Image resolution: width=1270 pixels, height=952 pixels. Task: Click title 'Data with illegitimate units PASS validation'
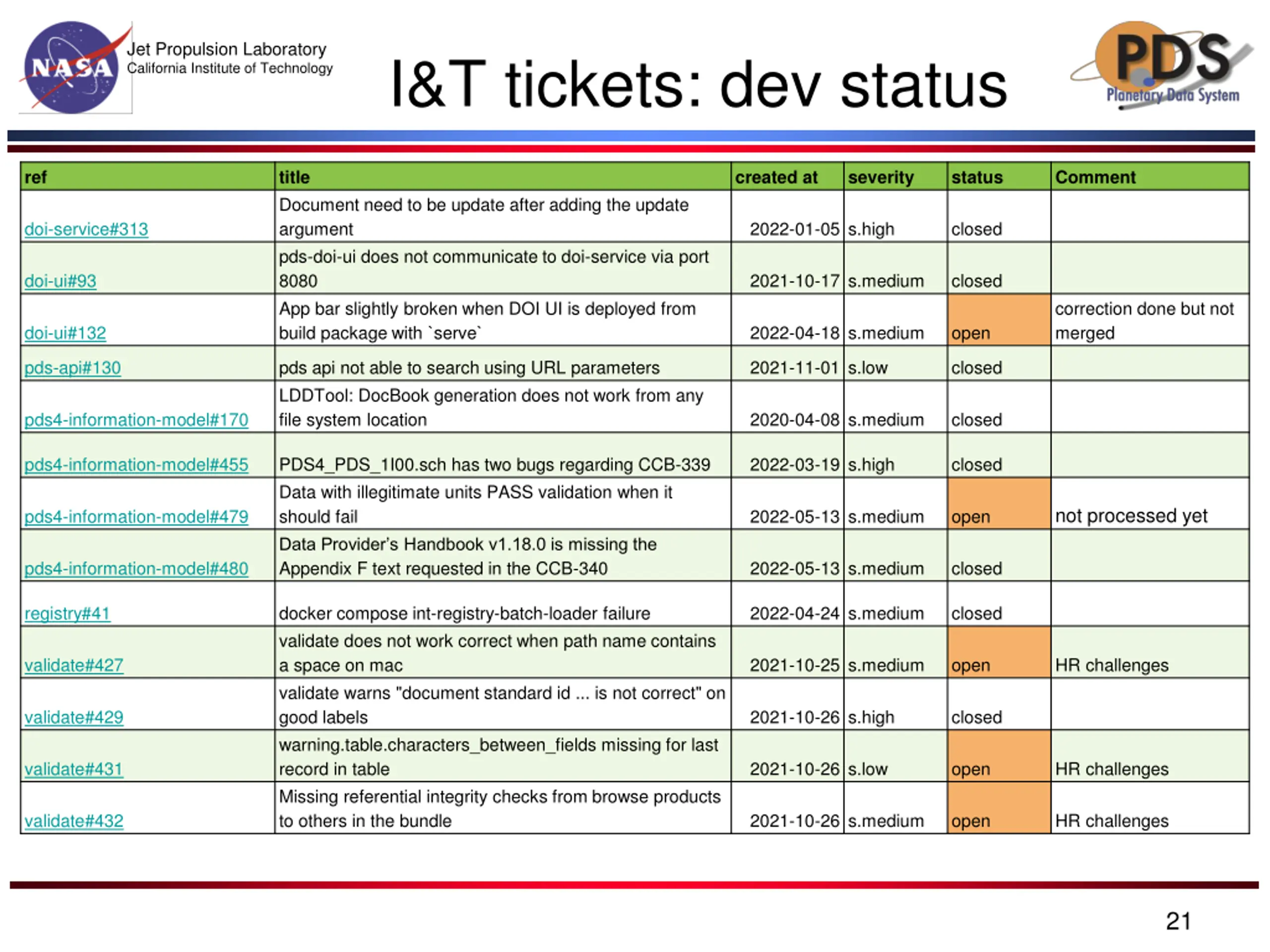[475, 504]
